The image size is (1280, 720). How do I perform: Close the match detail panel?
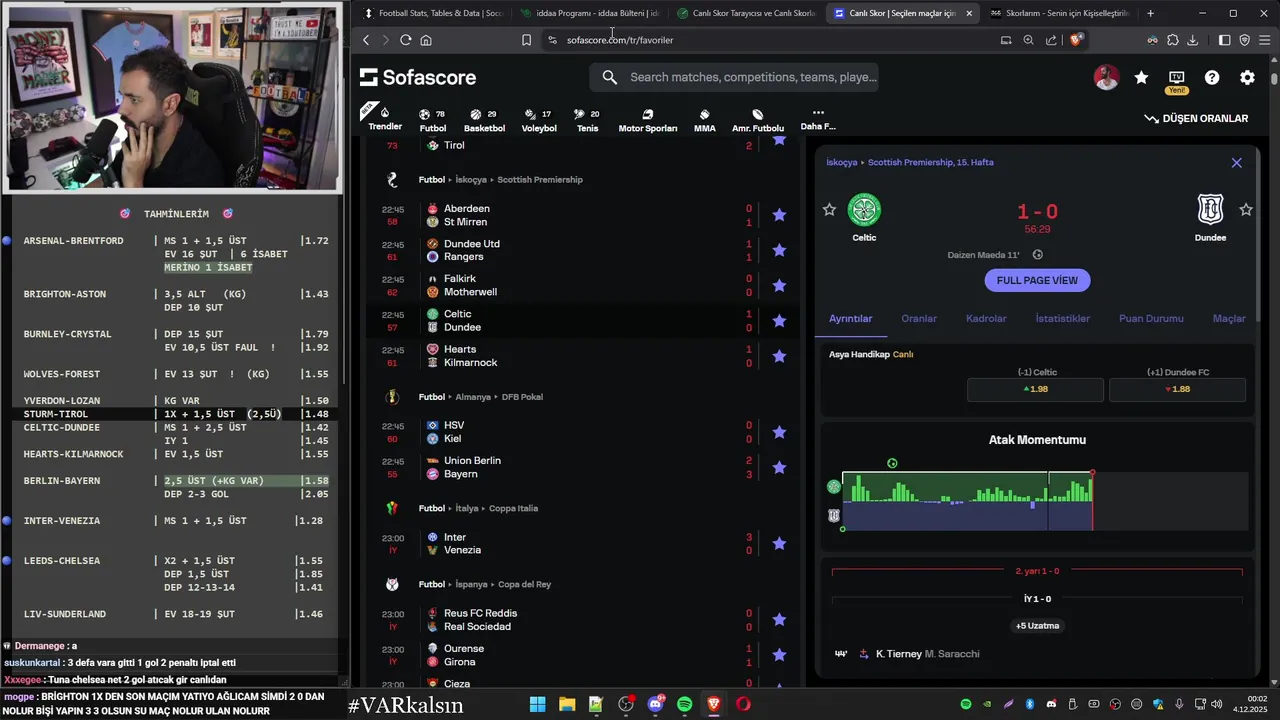pyautogui.click(x=1236, y=162)
